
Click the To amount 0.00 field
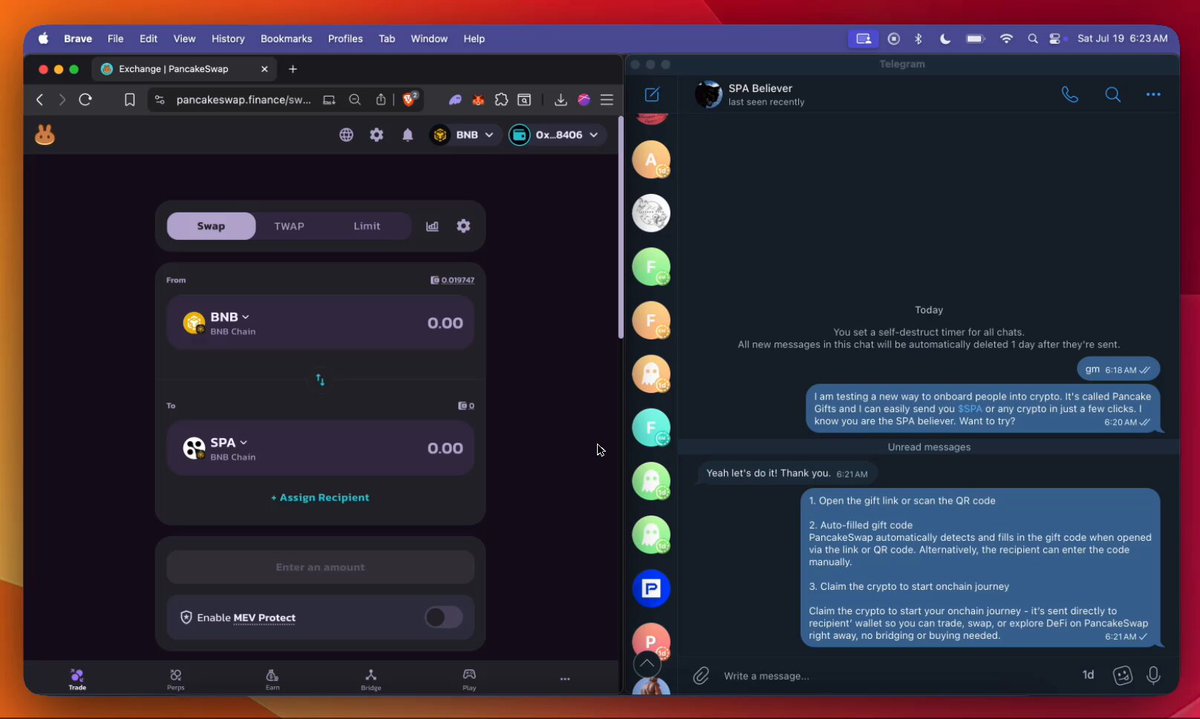pos(445,448)
